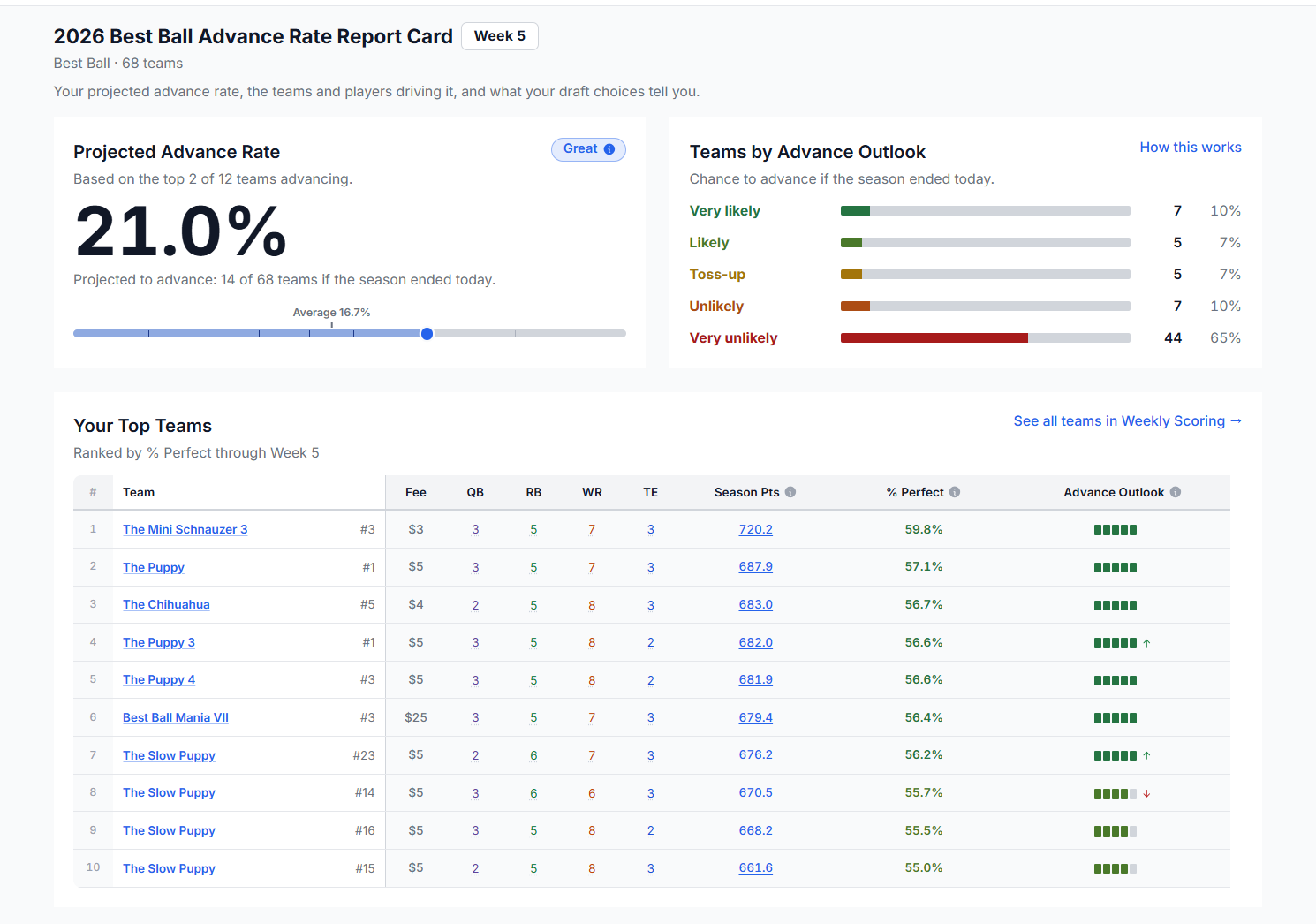The width and height of the screenshot is (1316, 924).
Task: Click the $25 fee cell
Action: (416, 717)
